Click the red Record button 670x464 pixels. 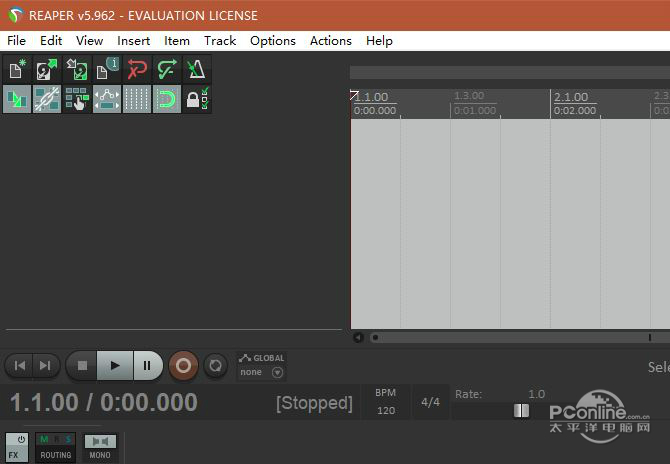point(184,366)
